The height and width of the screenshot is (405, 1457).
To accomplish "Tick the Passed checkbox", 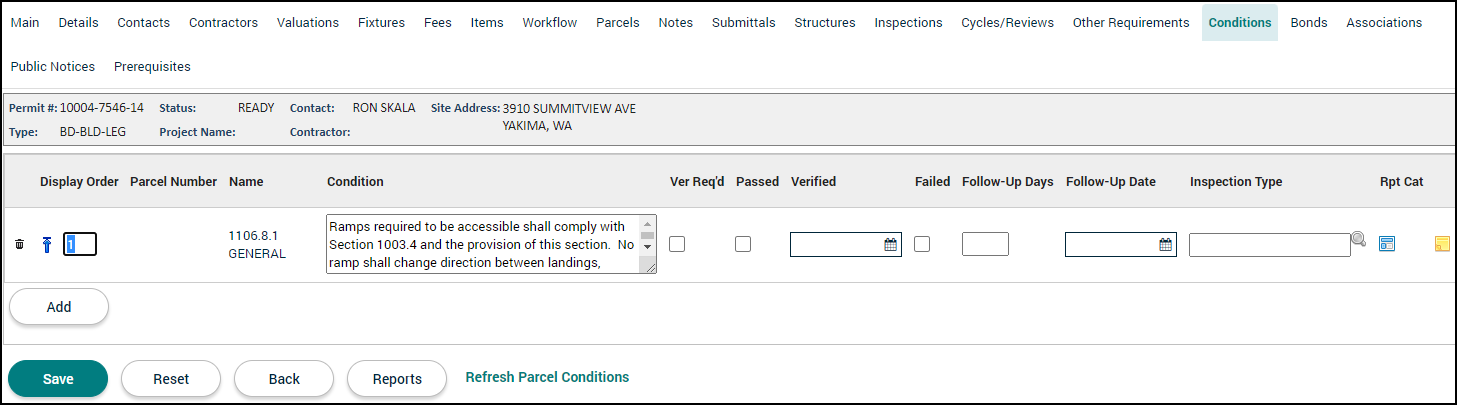I will (743, 244).
